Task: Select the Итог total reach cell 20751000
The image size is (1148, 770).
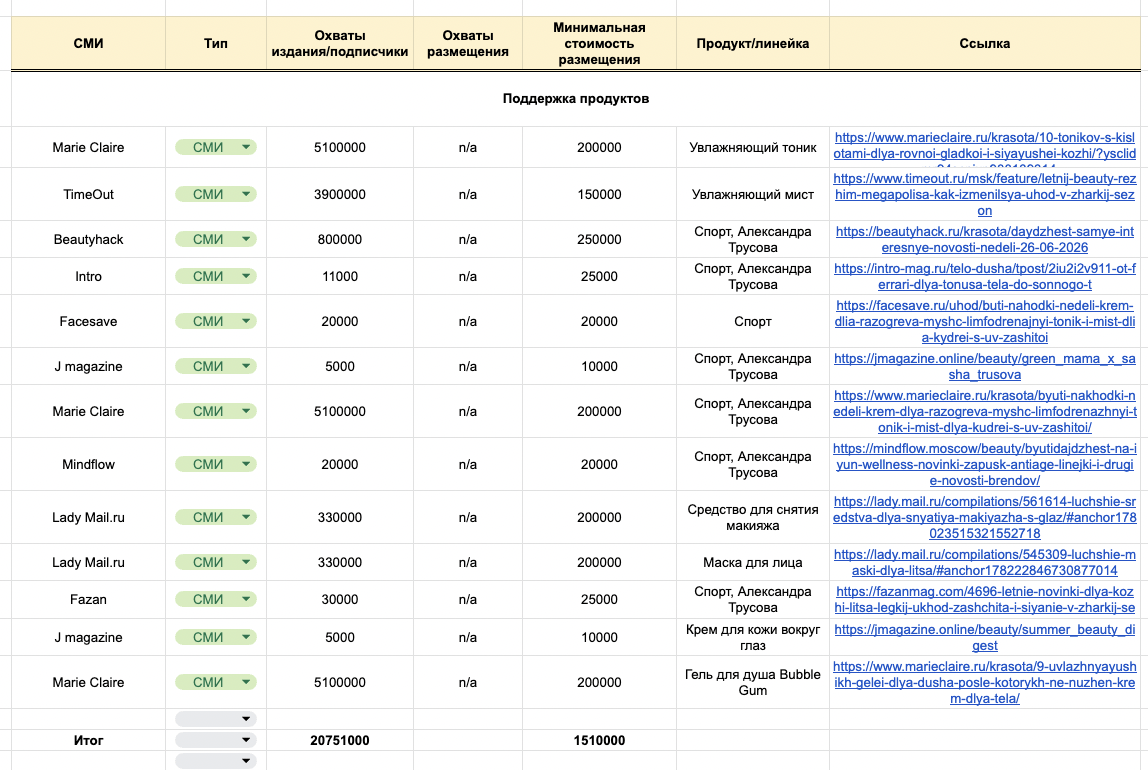Action: (x=340, y=740)
